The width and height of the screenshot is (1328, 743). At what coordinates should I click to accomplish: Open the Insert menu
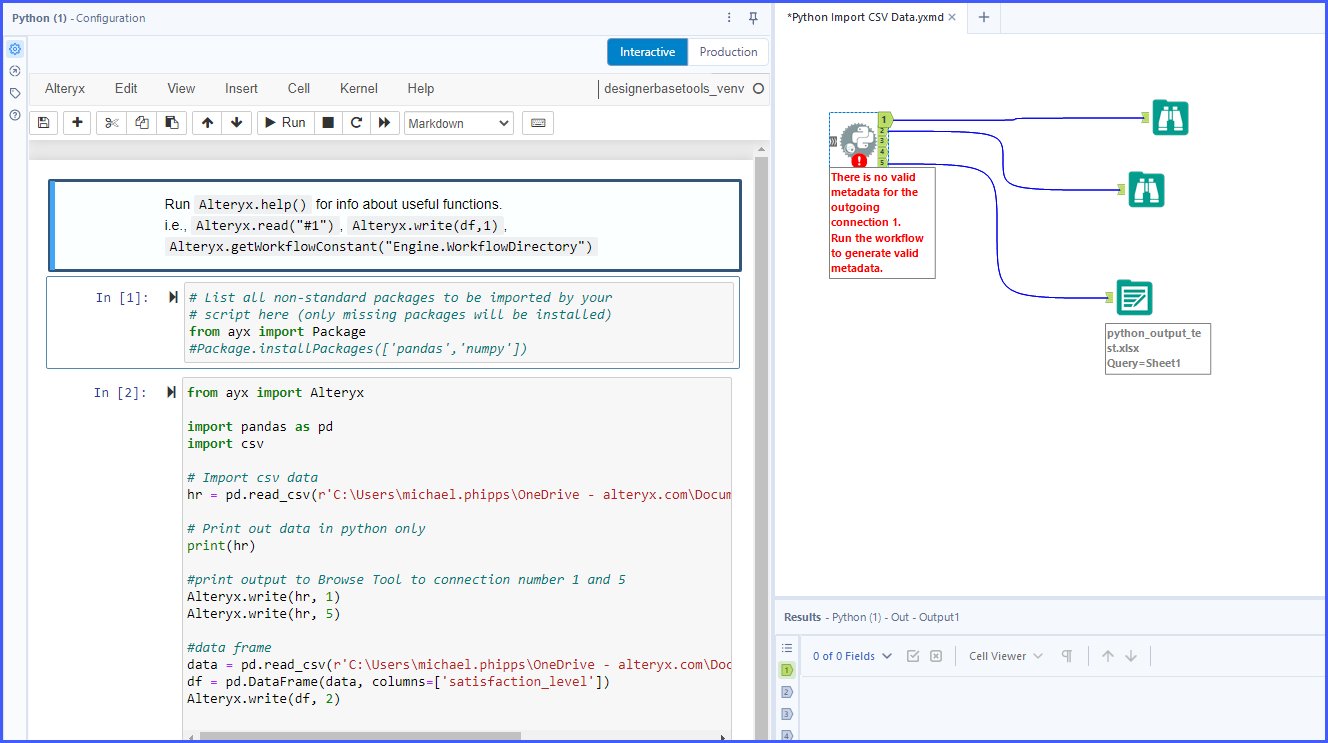(241, 88)
